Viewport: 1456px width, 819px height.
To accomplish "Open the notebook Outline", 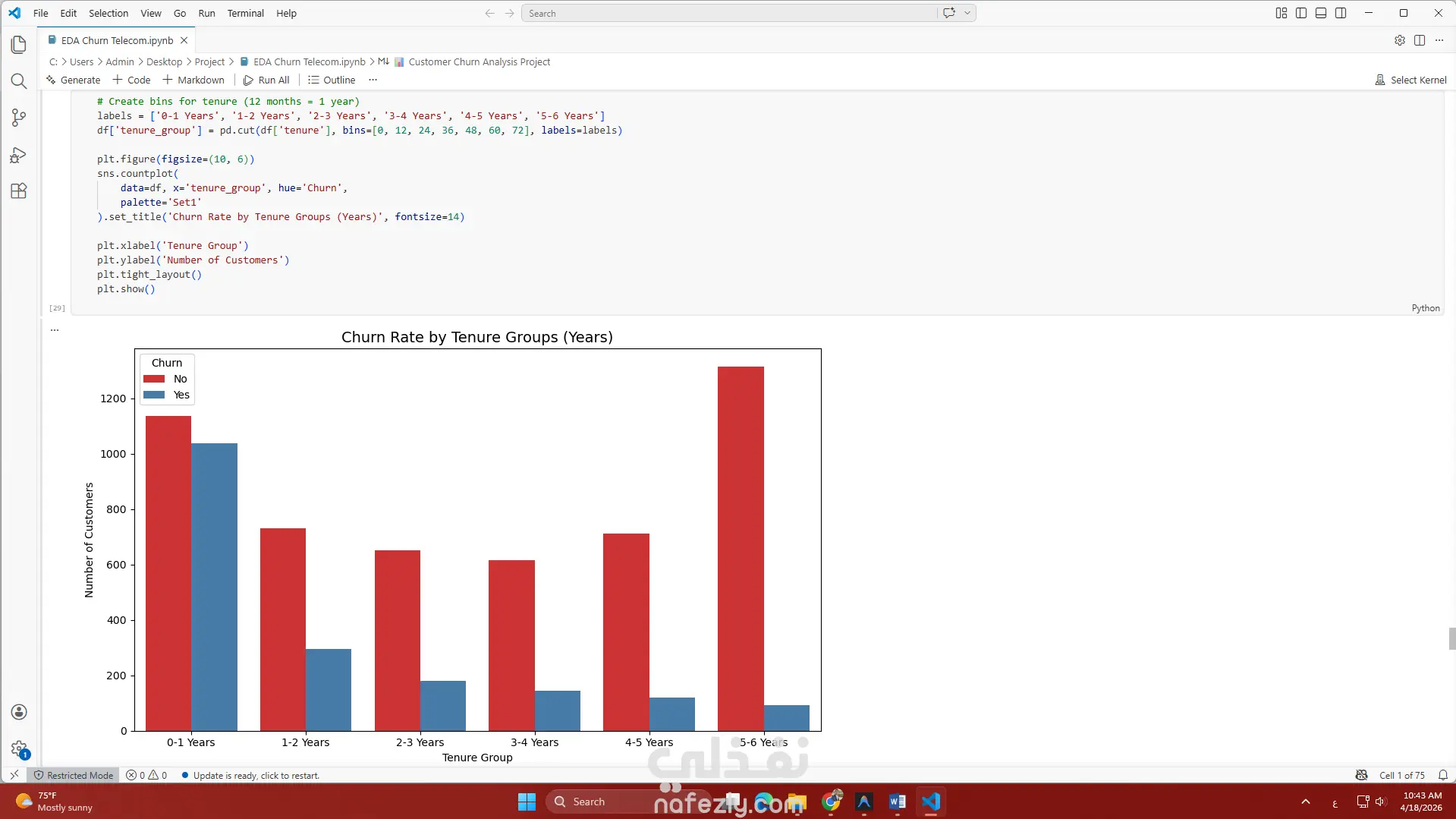I will [x=332, y=80].
